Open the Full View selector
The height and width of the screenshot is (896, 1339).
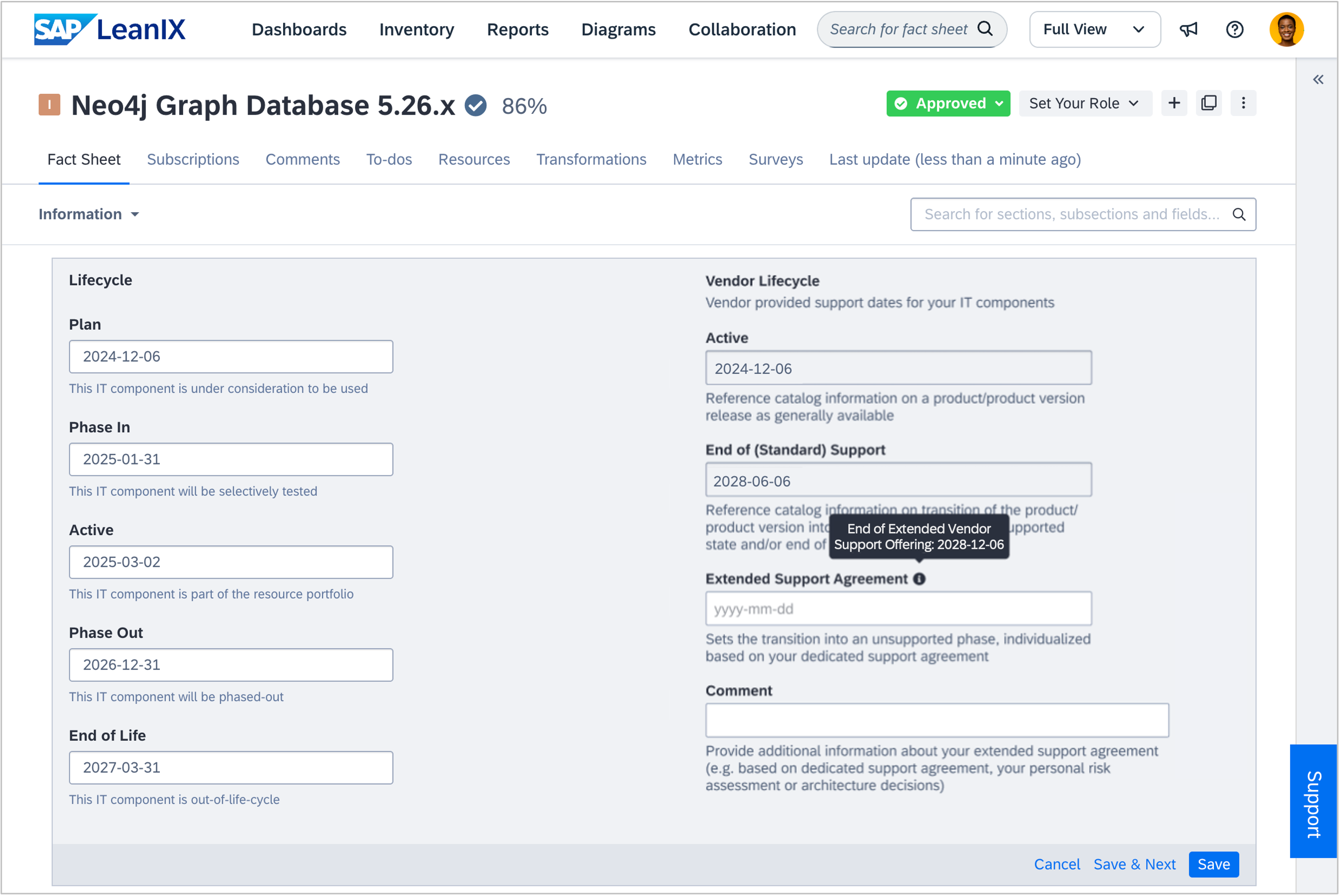tap(1094, 29)
